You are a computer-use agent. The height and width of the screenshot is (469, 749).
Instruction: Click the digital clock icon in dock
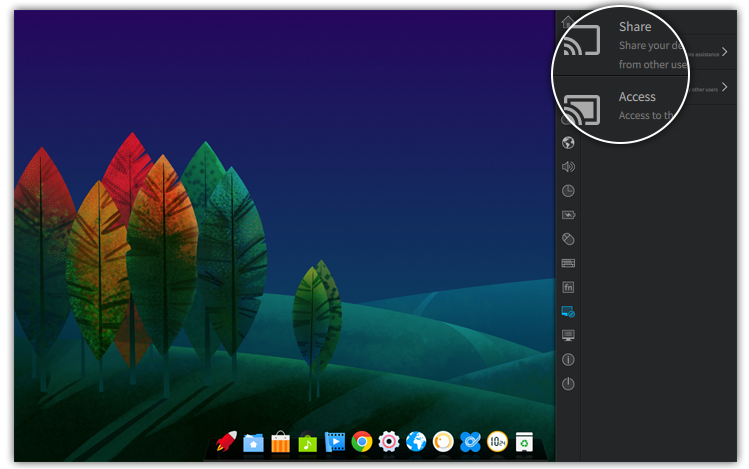point(497,442)
